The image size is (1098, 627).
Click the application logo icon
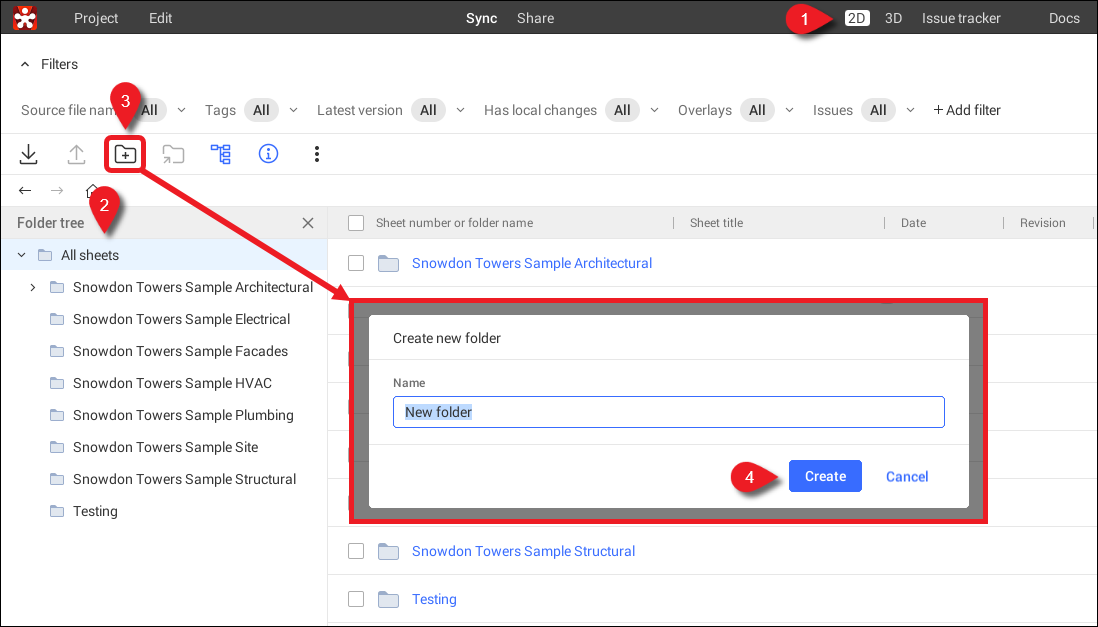click(25, 18)
